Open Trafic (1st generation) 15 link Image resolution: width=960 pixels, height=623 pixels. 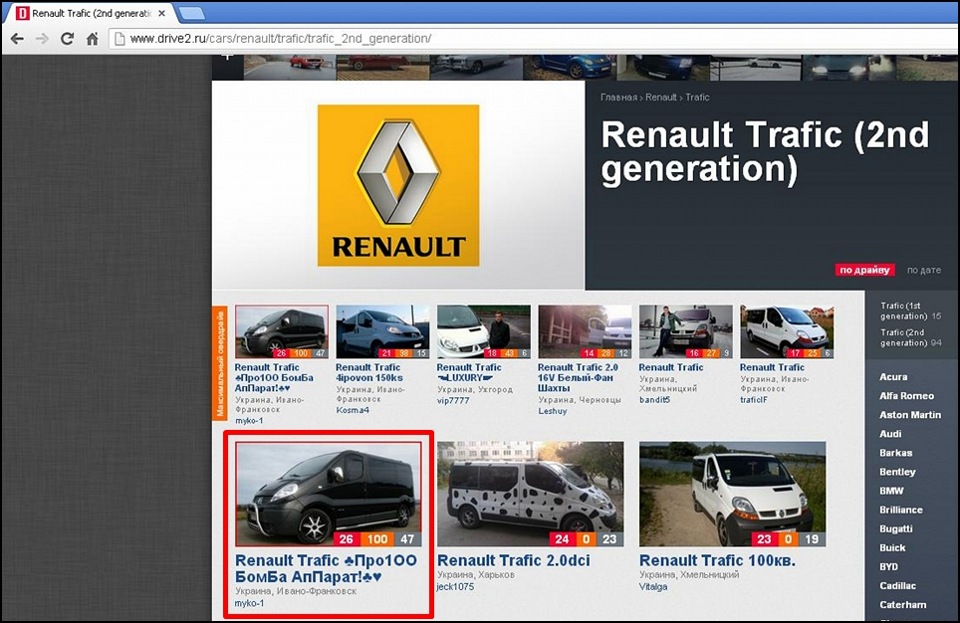pos(910,311)
